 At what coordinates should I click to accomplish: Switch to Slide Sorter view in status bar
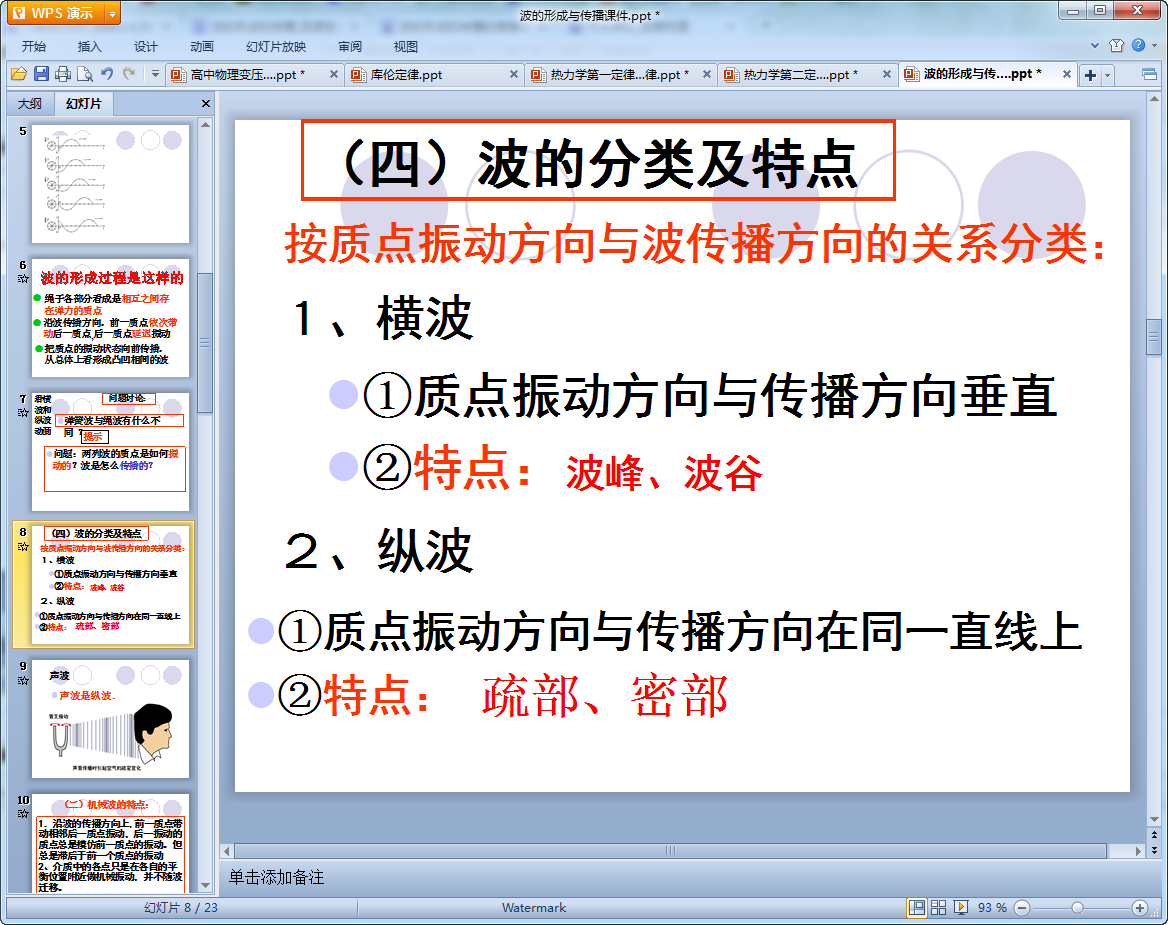point(938,907)
